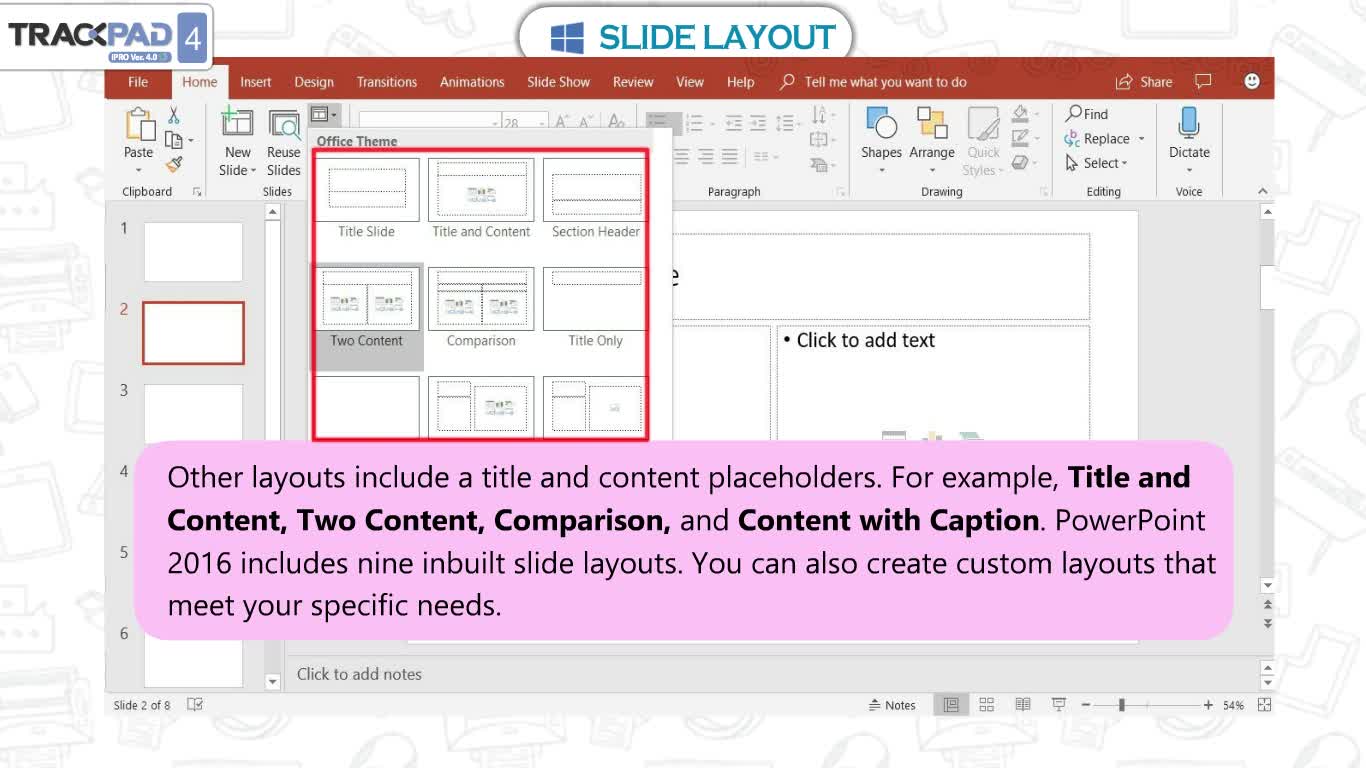Click the spell check status icon
Image resolution: width=1366 pixels, height=768 pixels.
tap(195, 705)
